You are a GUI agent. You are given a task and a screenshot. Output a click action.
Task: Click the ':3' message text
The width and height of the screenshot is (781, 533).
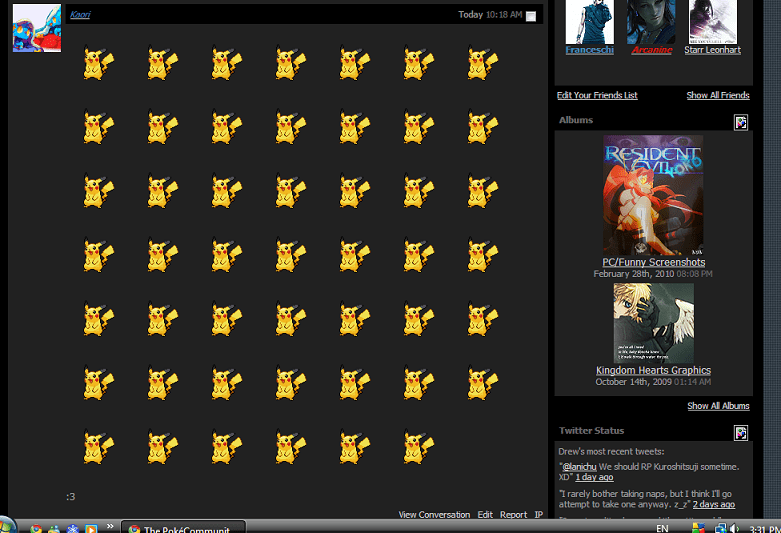pyautogui.click(x=71, y=497)
